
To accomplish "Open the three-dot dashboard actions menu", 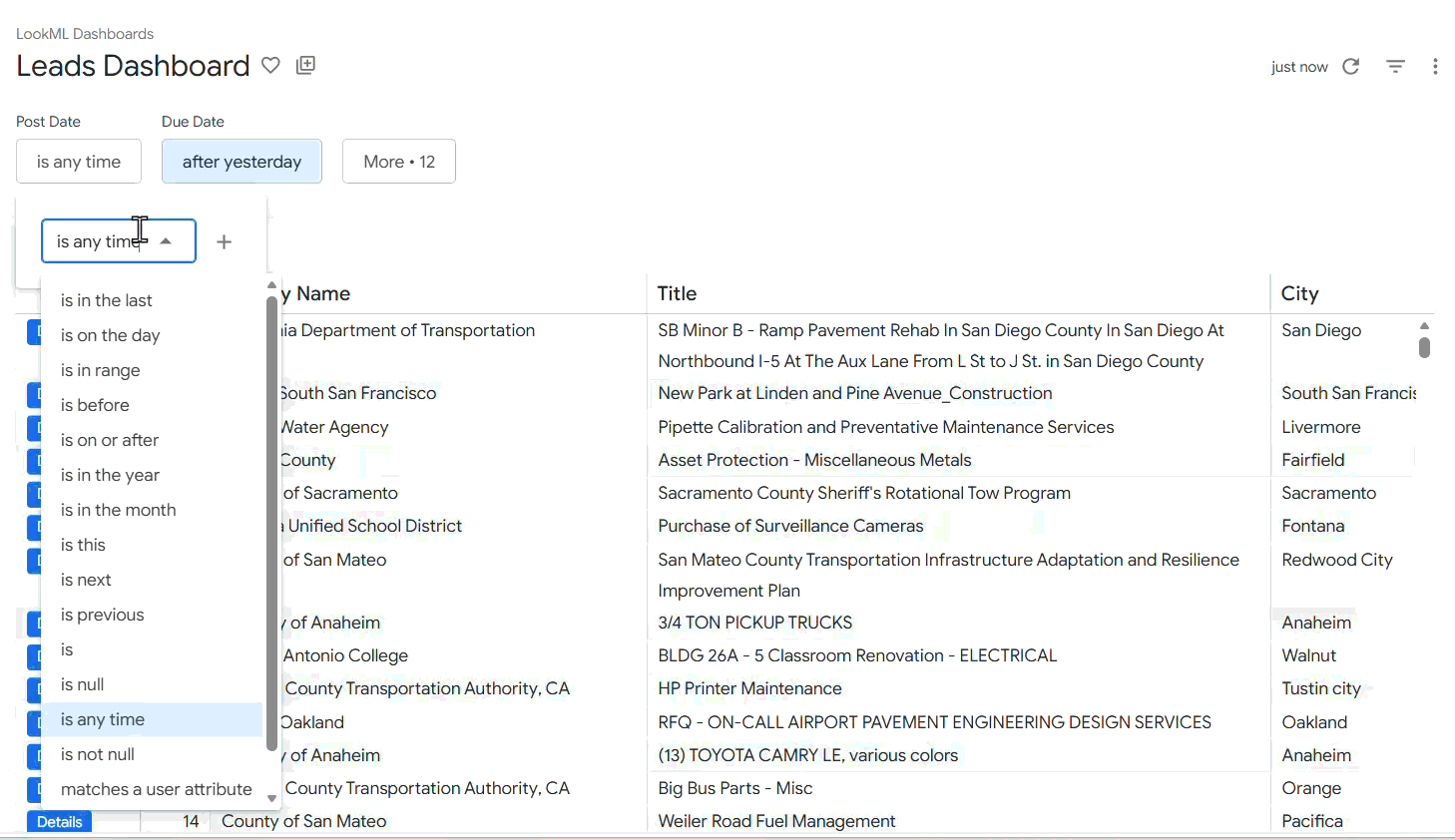I will coord(1435,67).
